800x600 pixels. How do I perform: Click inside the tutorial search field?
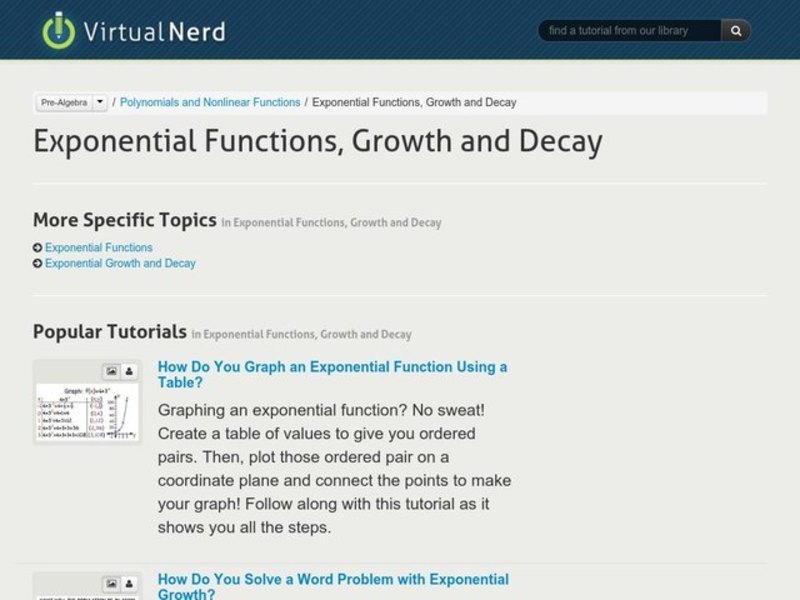tap(630, 30)
